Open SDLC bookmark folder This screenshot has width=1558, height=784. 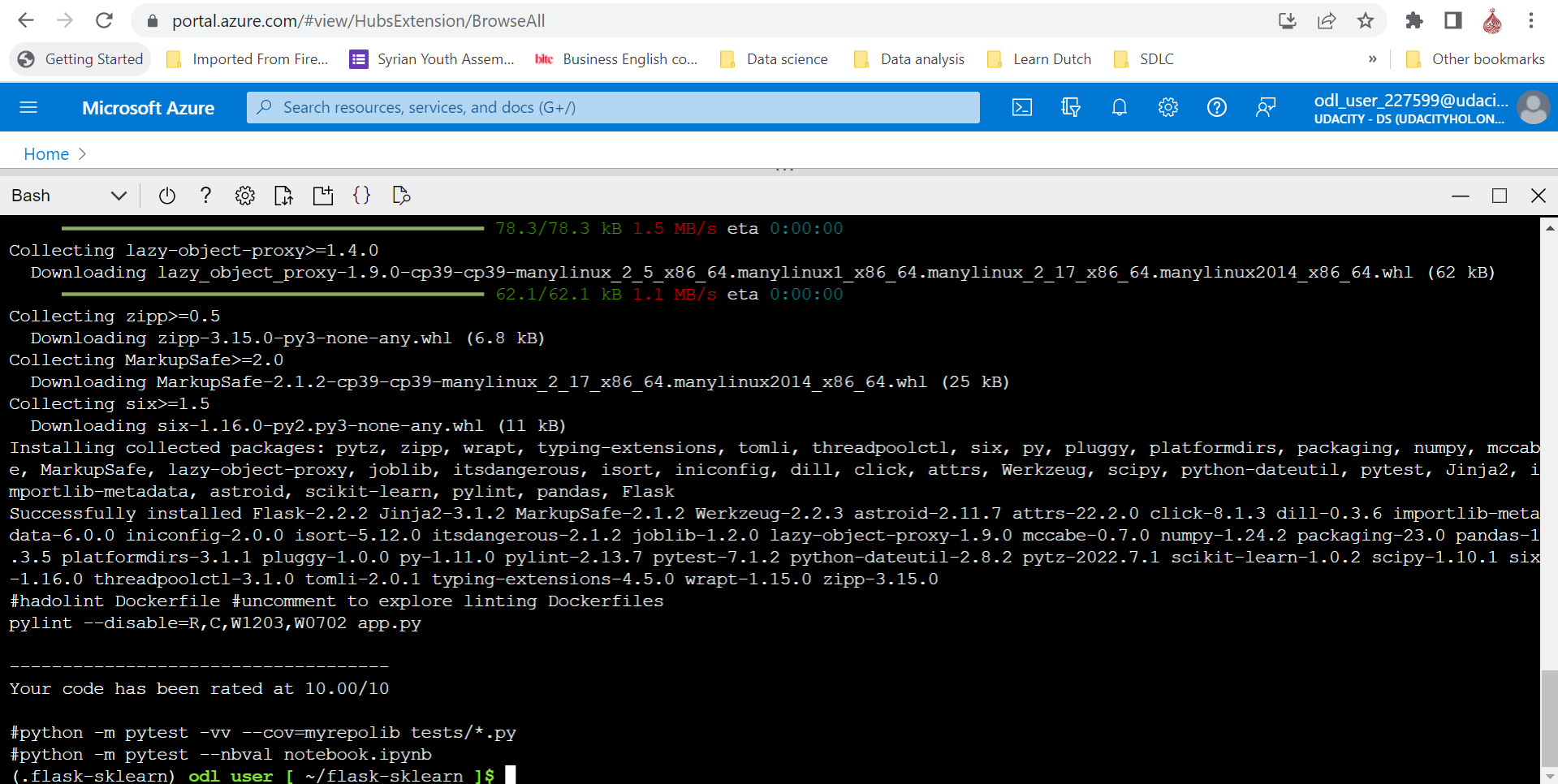pos(1144,59)
